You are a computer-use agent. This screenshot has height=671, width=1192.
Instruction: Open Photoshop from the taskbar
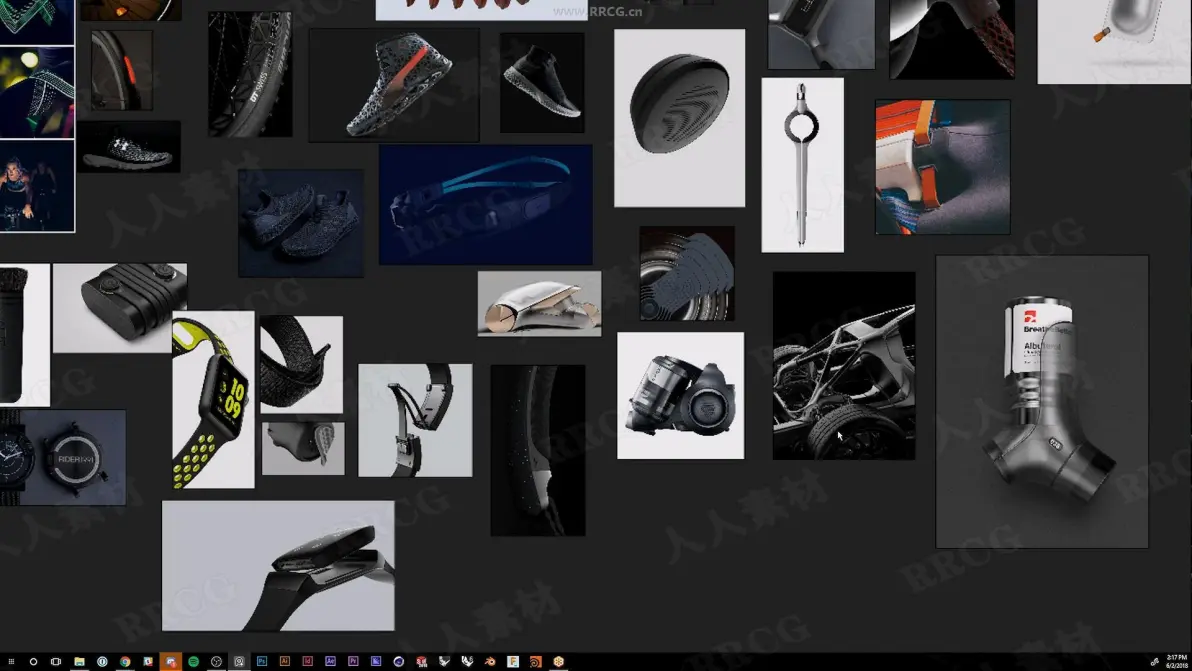[262, 661]
